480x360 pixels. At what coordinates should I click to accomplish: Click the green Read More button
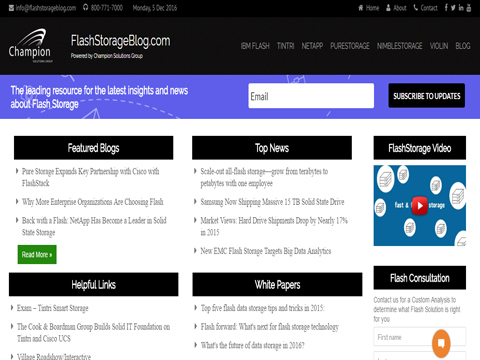point(37,254)
